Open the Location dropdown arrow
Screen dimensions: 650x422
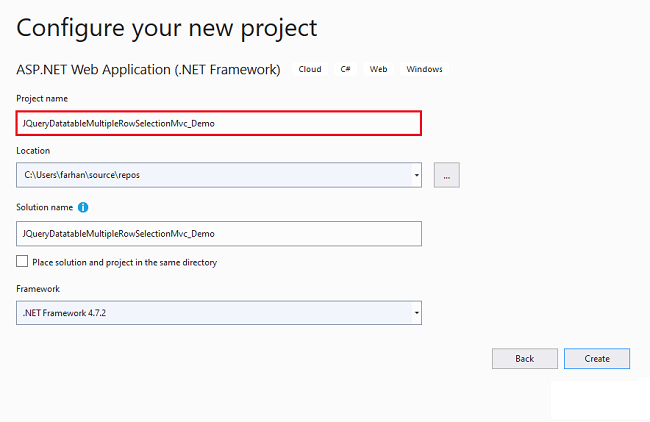click(x=417, y=175)
